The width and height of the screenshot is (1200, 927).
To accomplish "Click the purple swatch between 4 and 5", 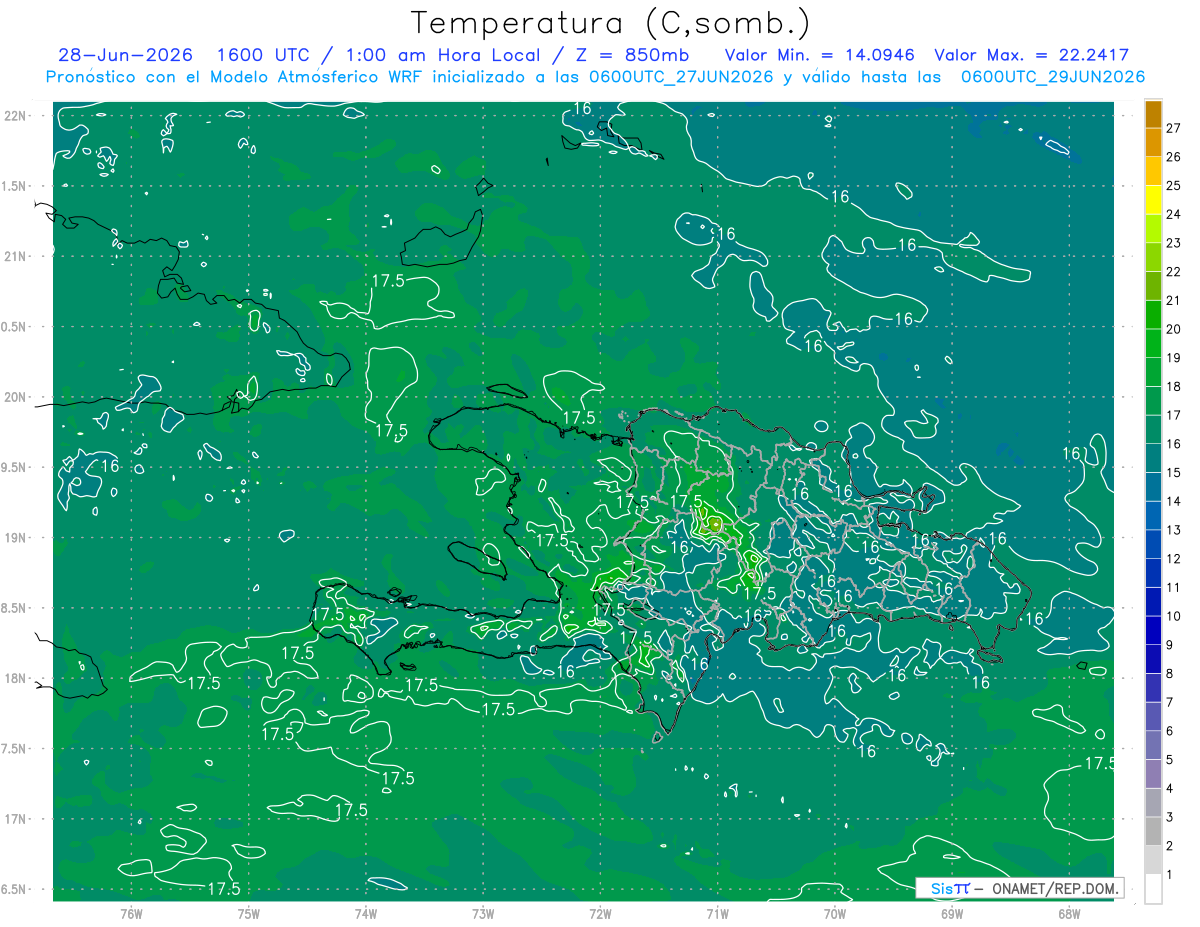I will coord(1153,774).
